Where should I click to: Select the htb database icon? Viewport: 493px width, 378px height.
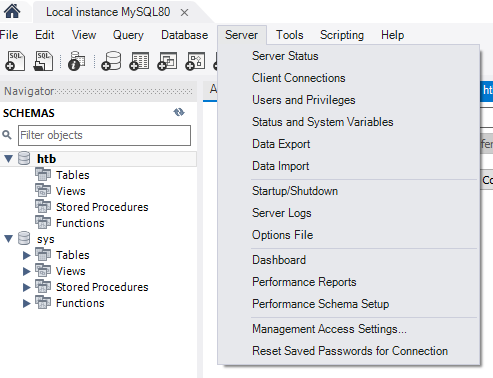click(24, 158)
